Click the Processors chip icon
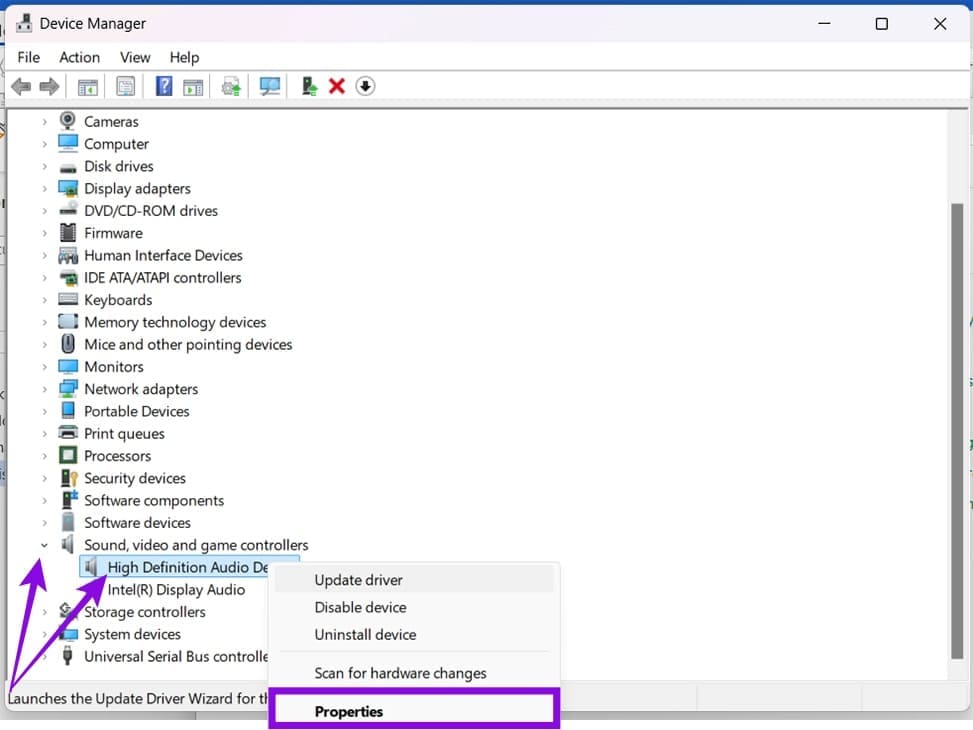 [68, 455]
